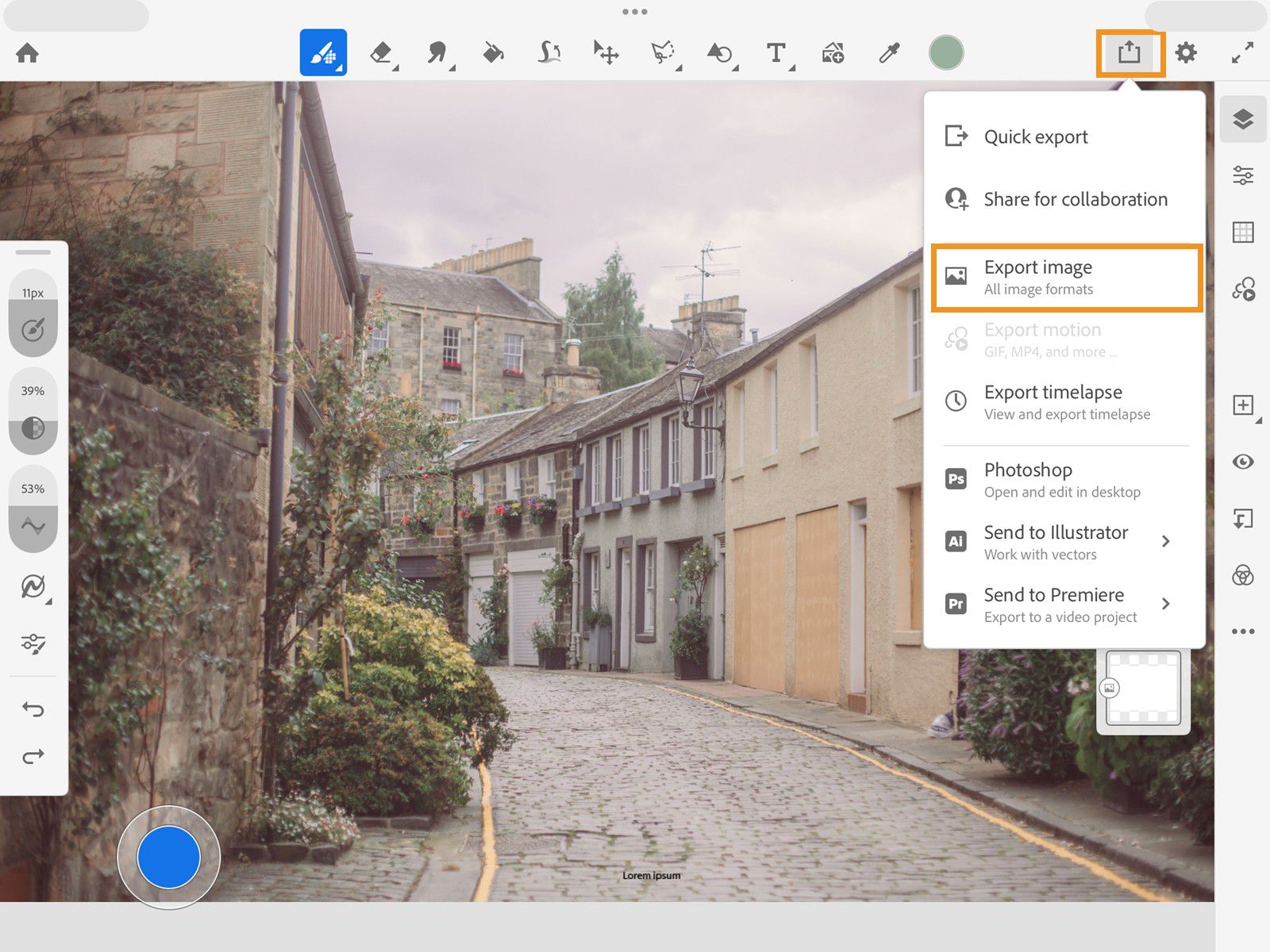Click the Share export icon

click(1130, 53)
